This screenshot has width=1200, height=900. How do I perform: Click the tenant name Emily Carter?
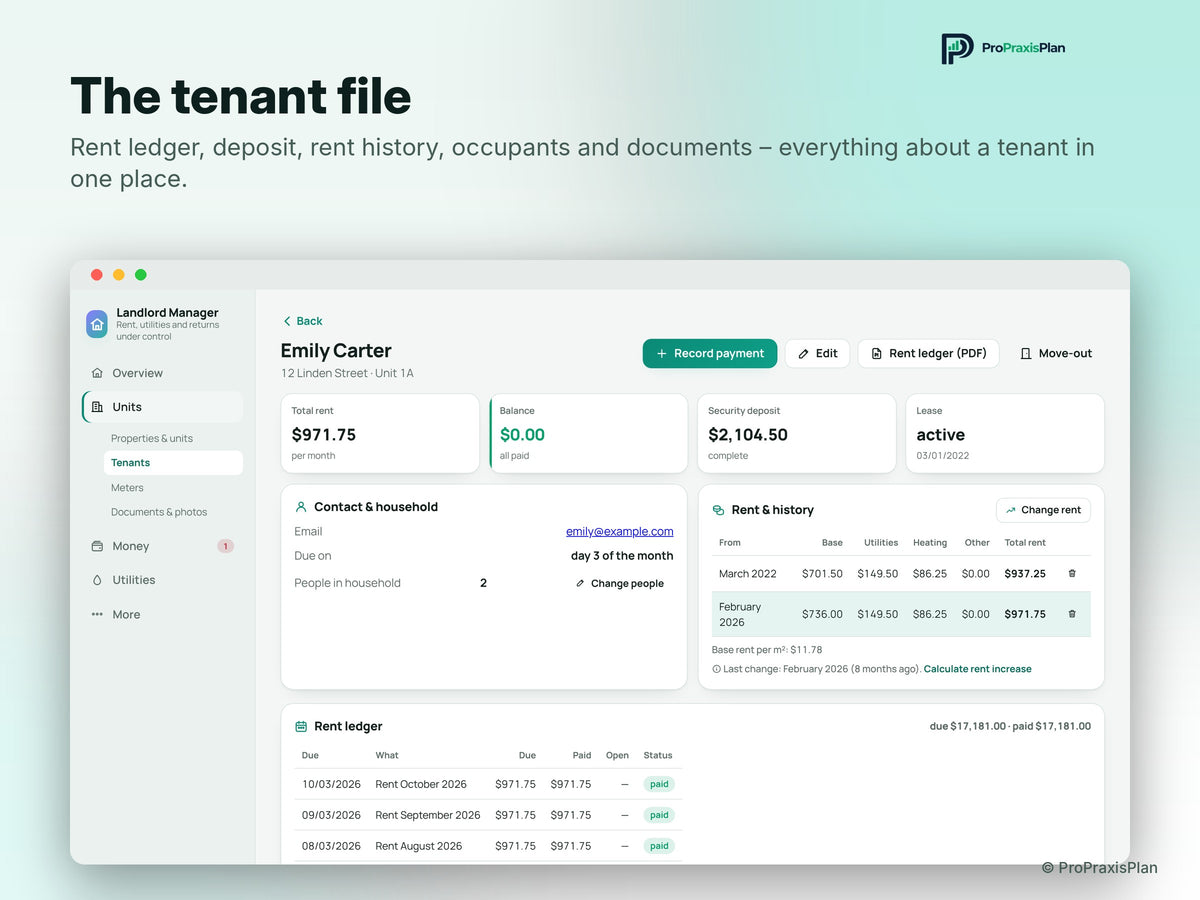tap(336, 351)
